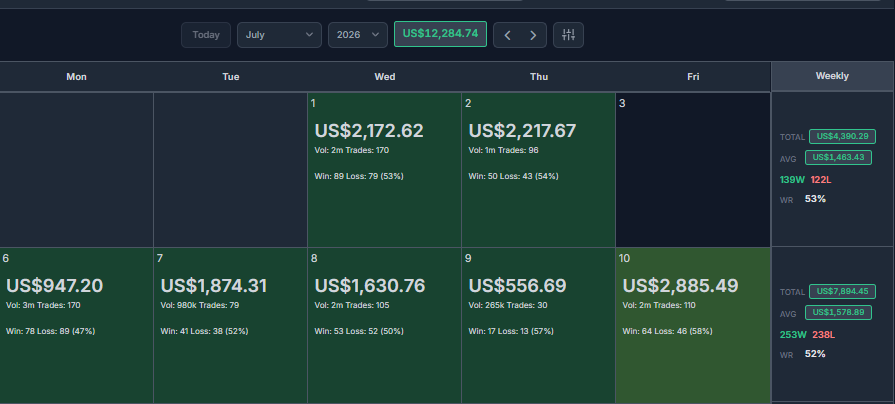Click the US$1,874.31 profit on day 7
This screenshot has width=895, height=404.
tap(213, 285)
